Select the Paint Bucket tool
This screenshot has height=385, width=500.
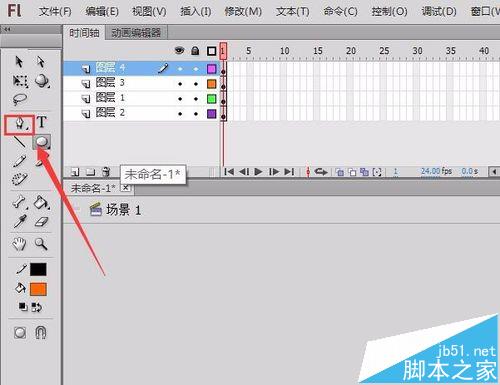[41, 202]
